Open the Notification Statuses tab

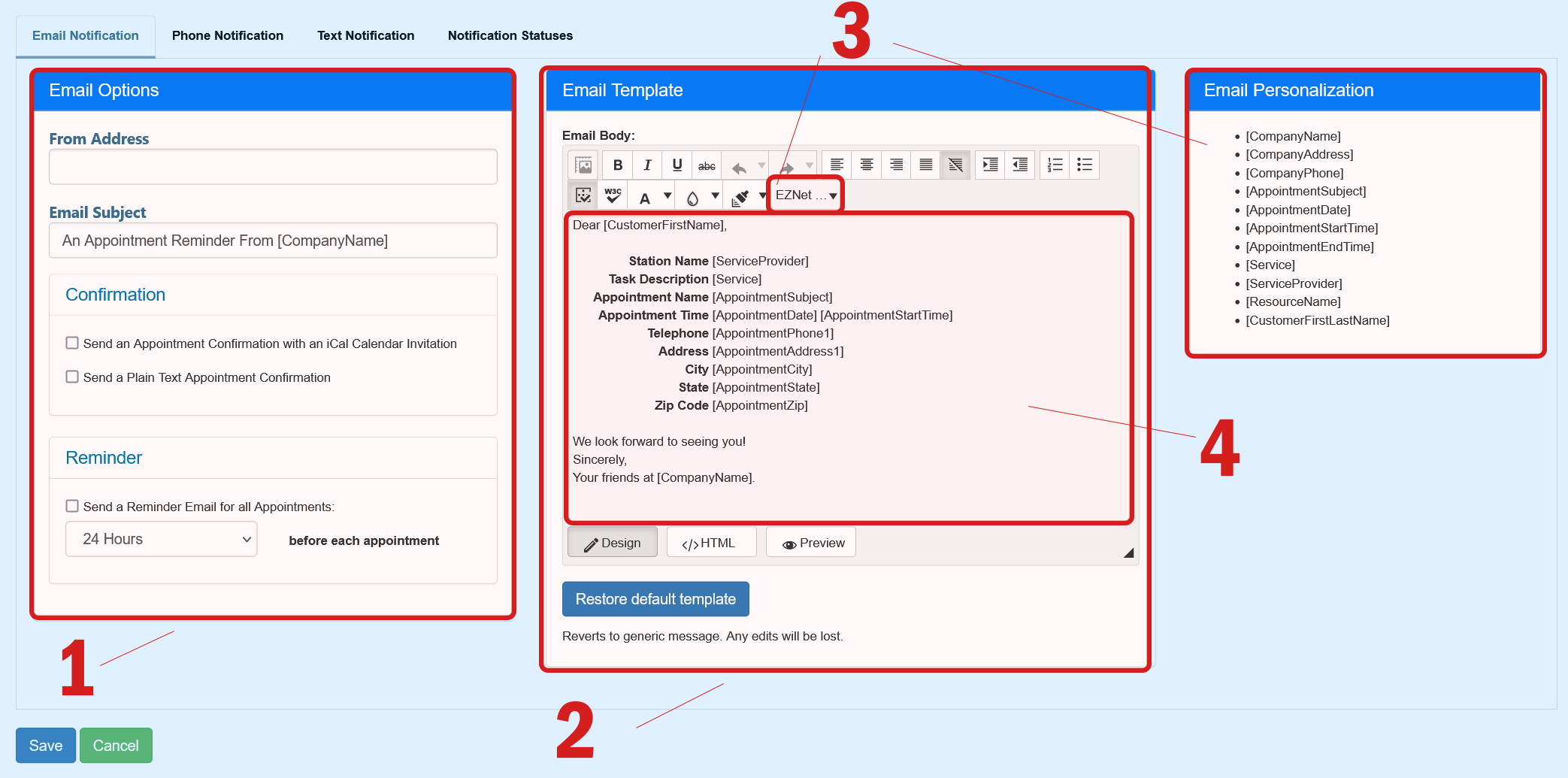coord(510,35)
